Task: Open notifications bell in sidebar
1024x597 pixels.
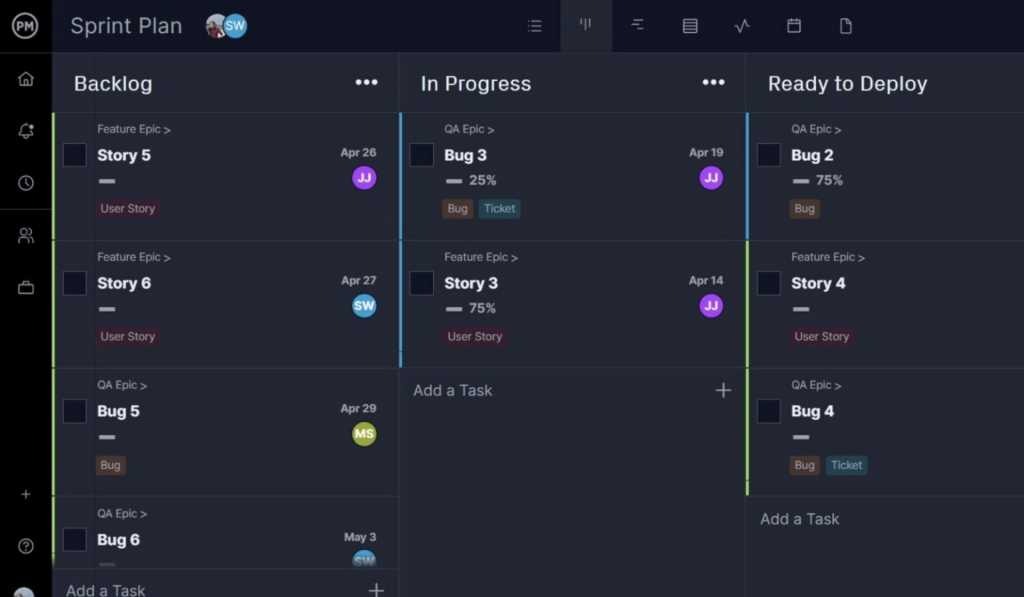Action: [25, 131]
